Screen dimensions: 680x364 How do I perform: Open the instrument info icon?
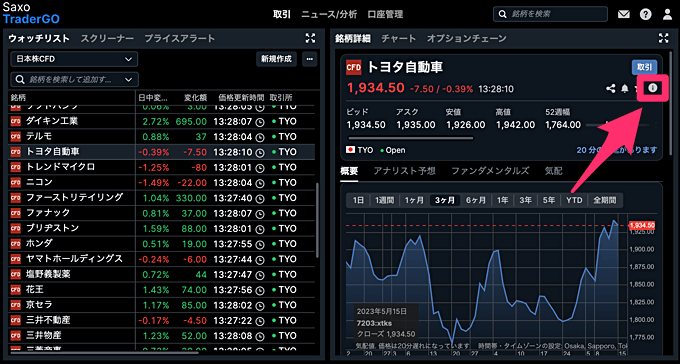(653, 89)
